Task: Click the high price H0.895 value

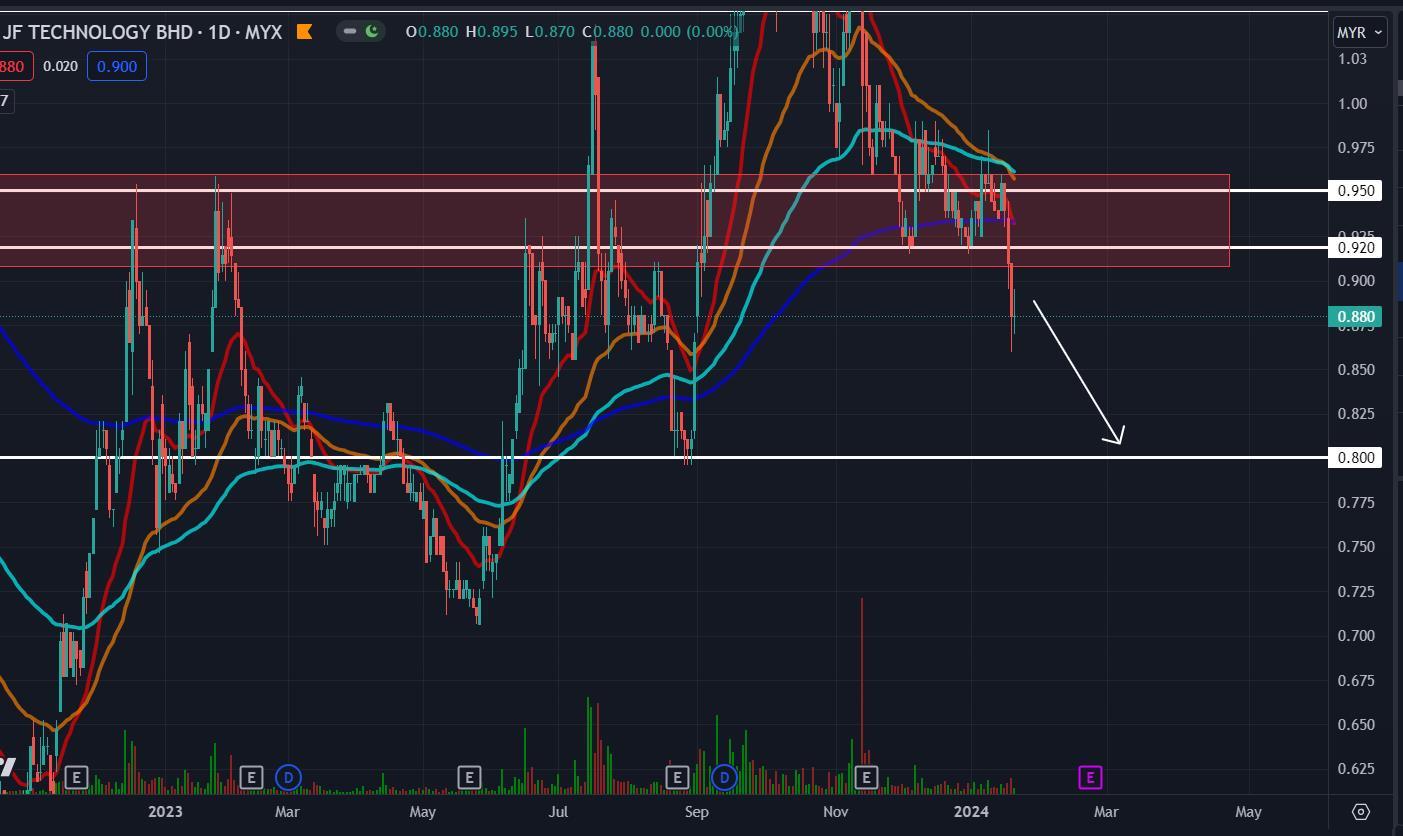Action: [490, 32]
